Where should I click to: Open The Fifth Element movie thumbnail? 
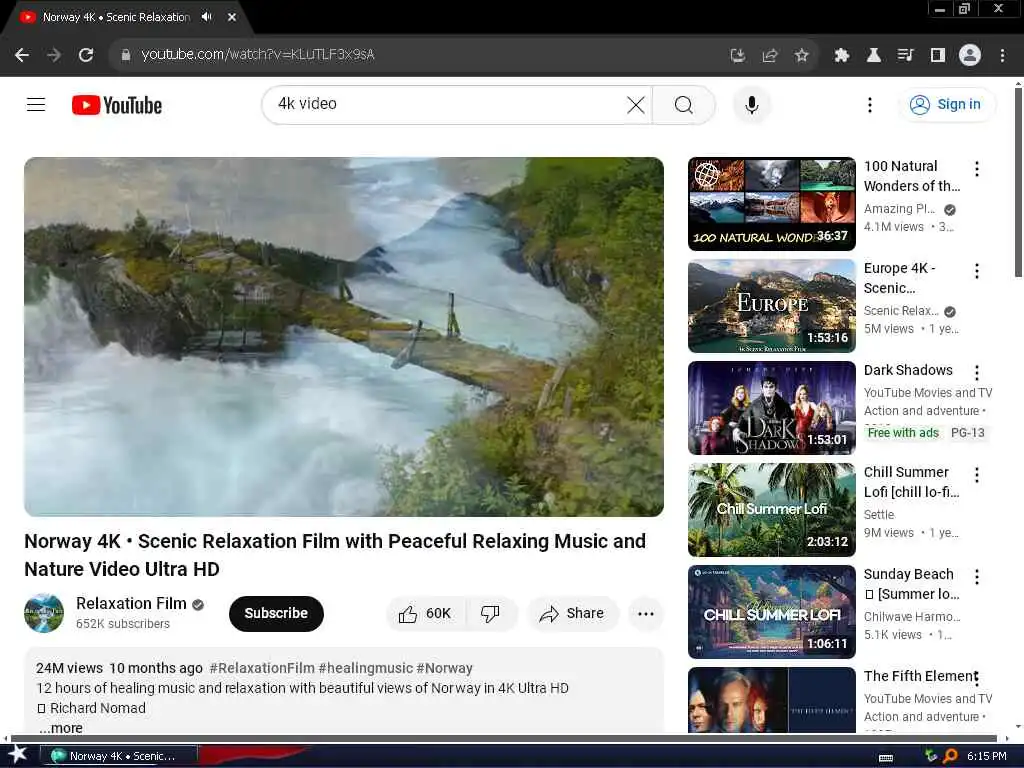pos(771,699)
